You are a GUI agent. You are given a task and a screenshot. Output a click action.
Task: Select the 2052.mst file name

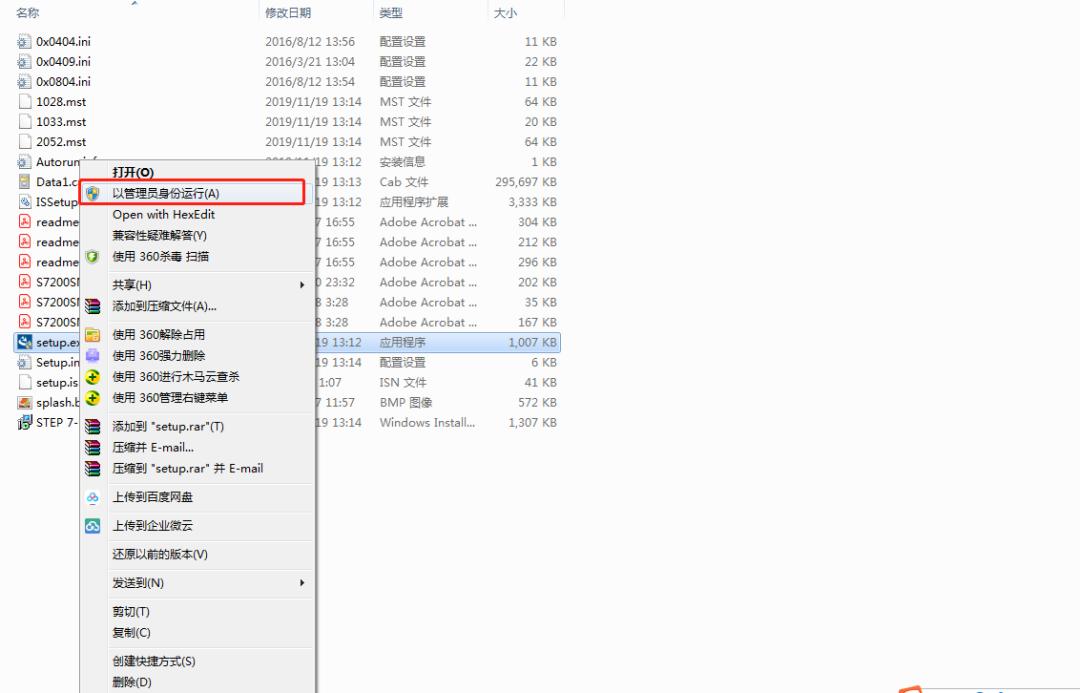[61, 141]
